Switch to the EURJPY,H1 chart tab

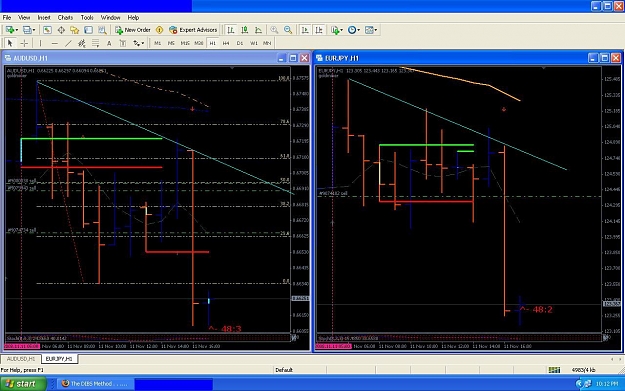pos(59,359)
